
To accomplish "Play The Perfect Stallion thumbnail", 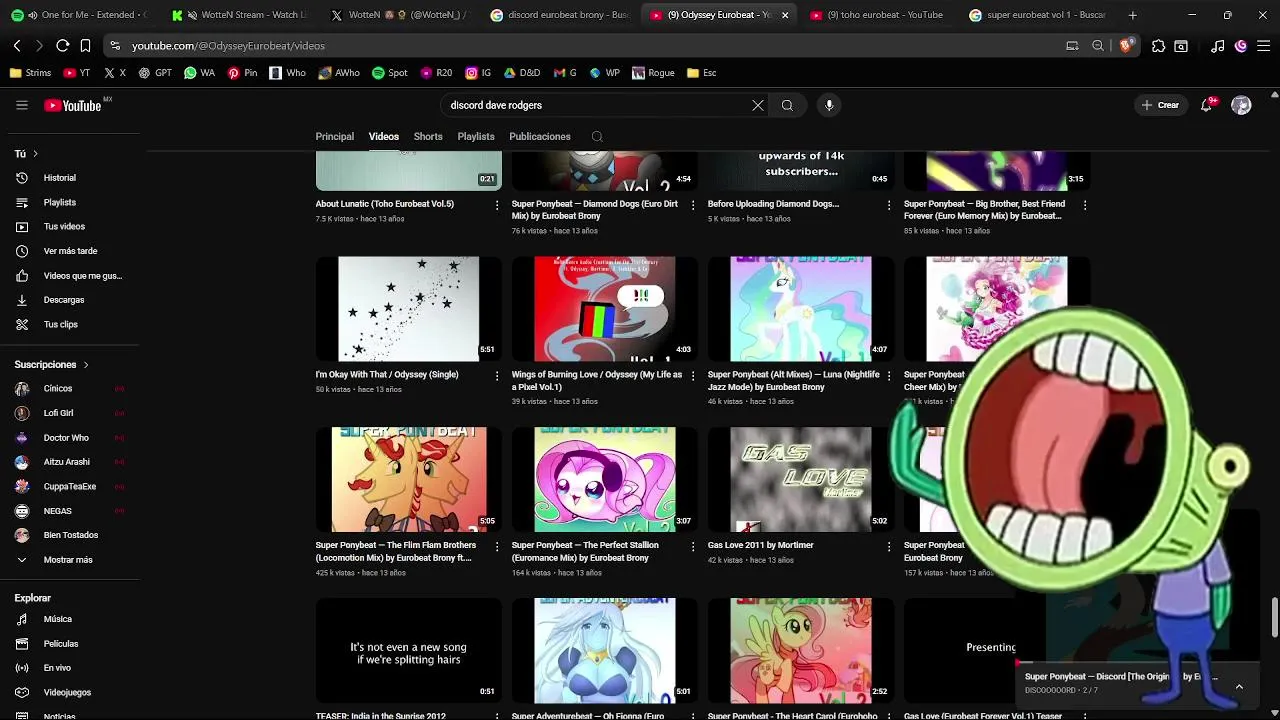I will coord(604,480).
